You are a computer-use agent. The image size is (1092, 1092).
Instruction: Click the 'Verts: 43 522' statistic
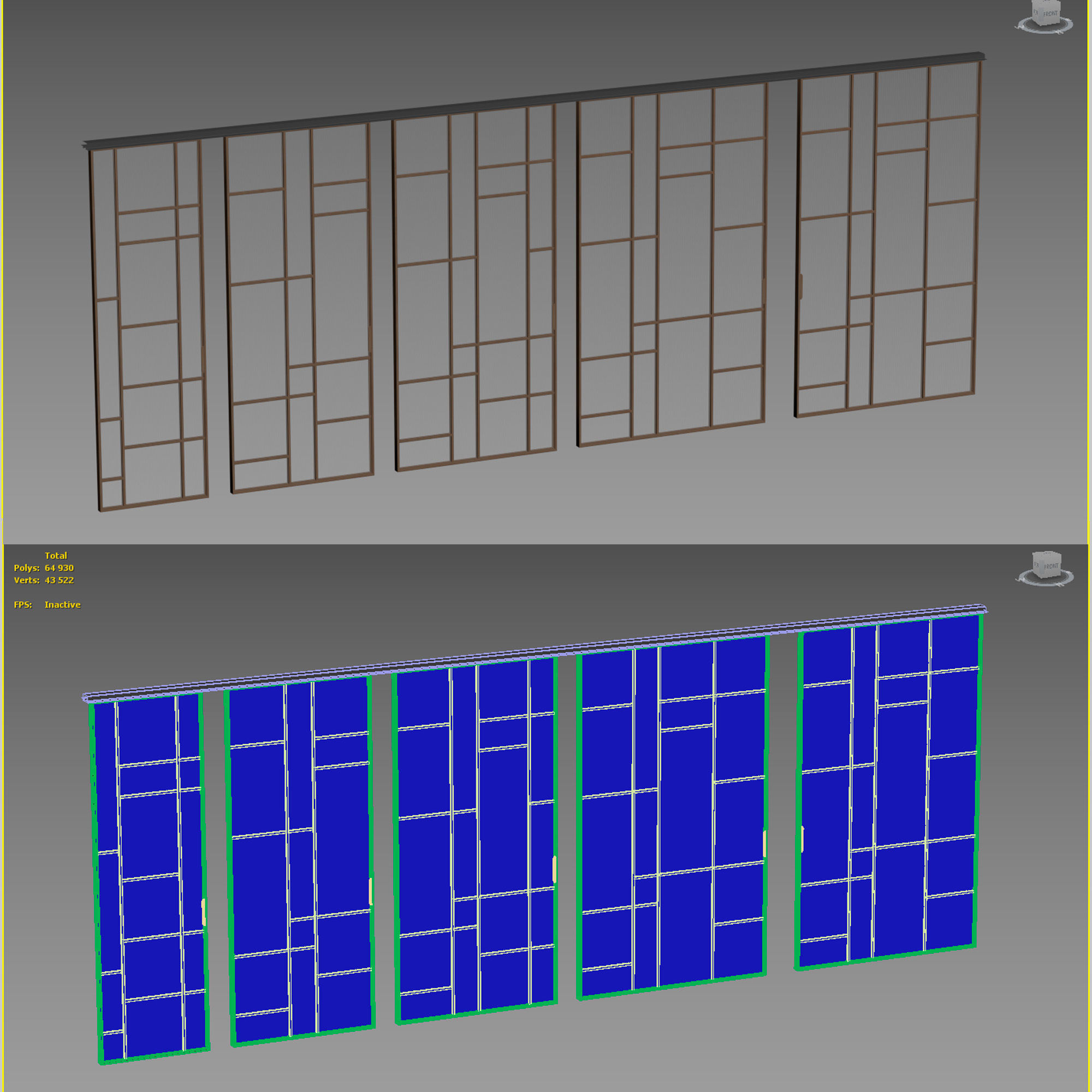pos(44,580)
